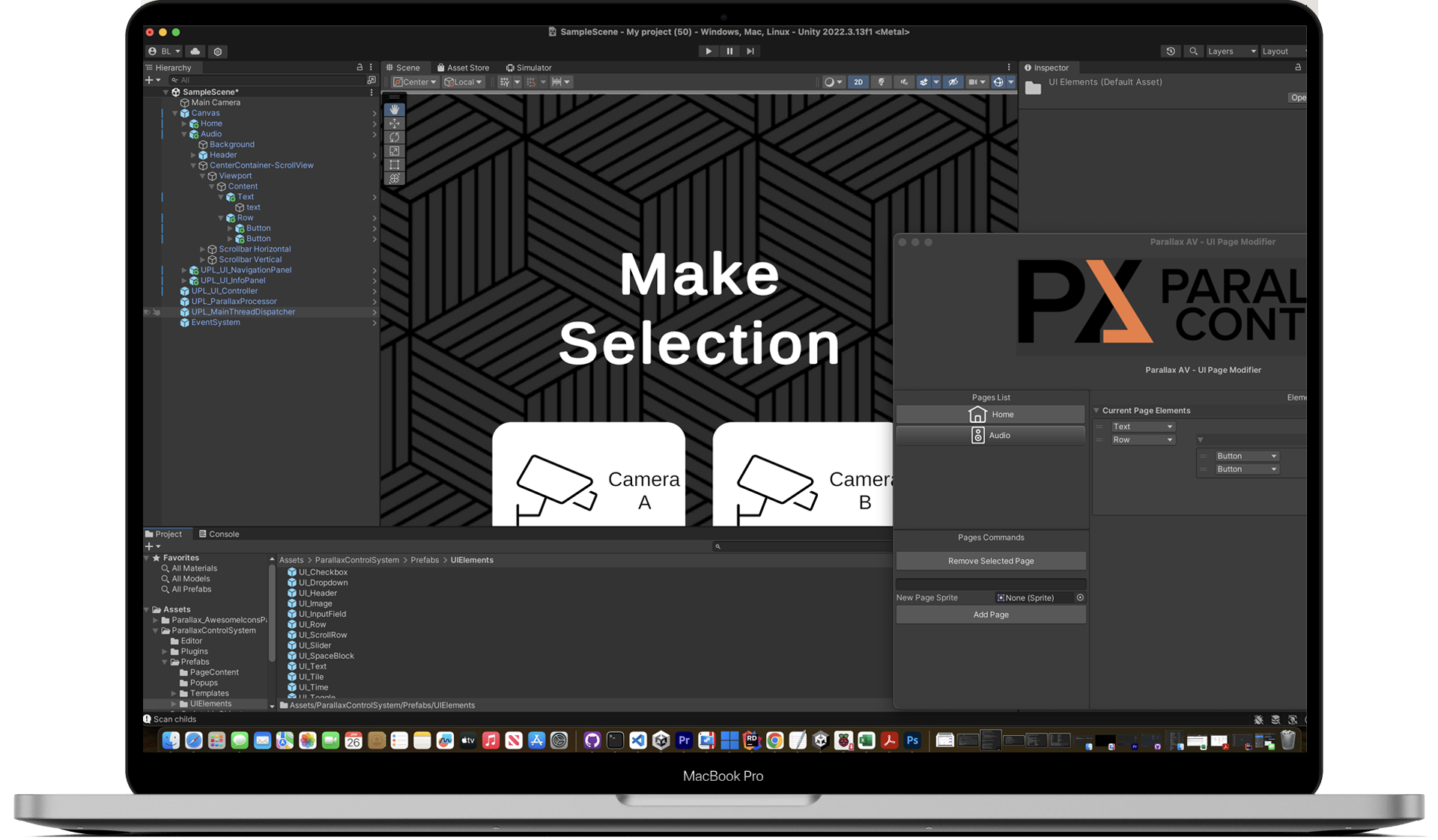Select the Rect Transform tool
The height and width of the screenshot is (840, 1438).
tap(395, 165)
